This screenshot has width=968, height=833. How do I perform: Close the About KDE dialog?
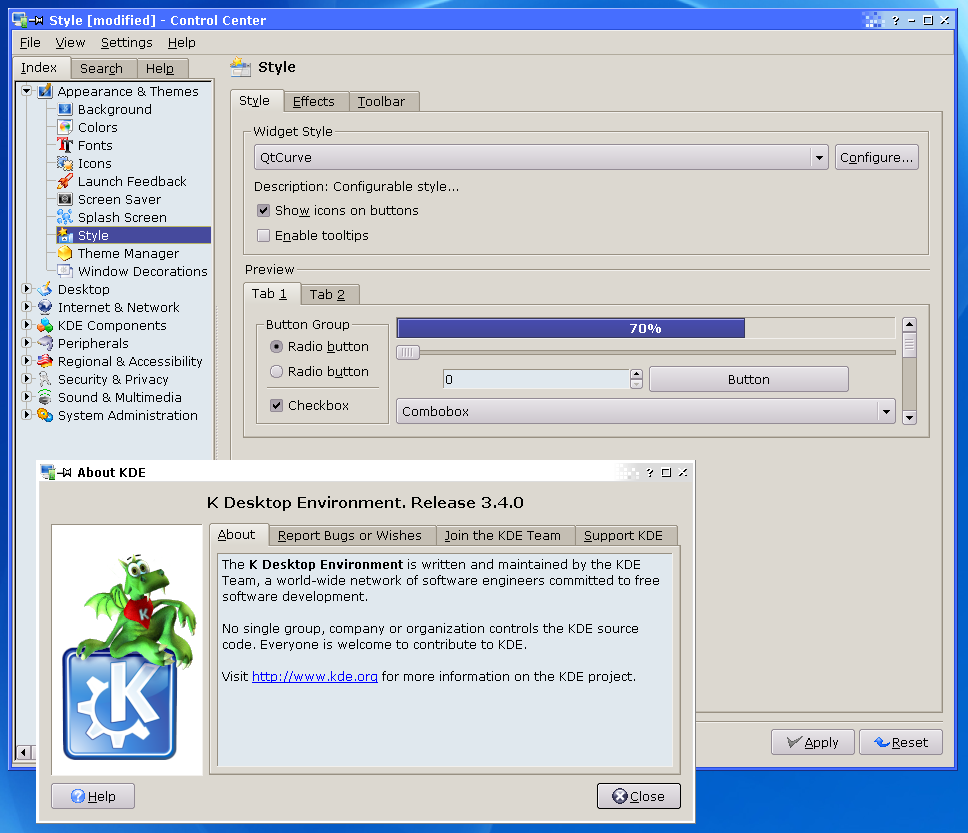tap(638, 796)
